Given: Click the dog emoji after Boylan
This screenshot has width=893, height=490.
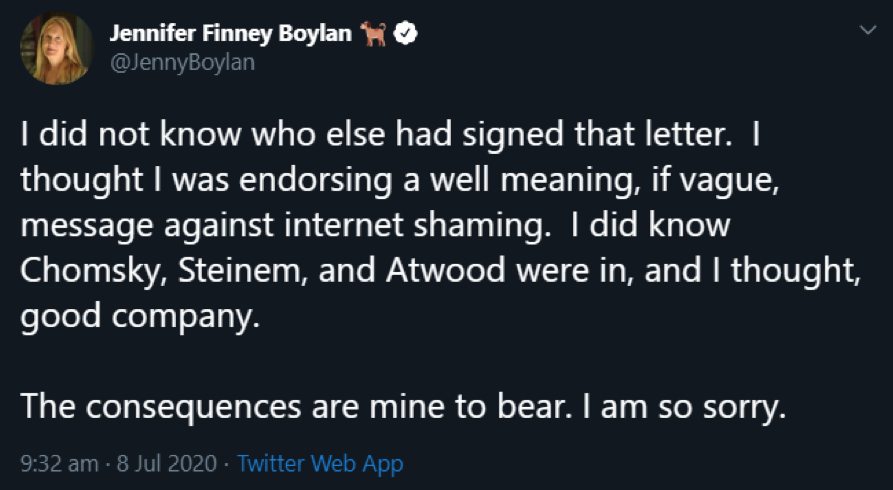Looking at the screenshot, I should pyautogui.click(x=376, y=34).
